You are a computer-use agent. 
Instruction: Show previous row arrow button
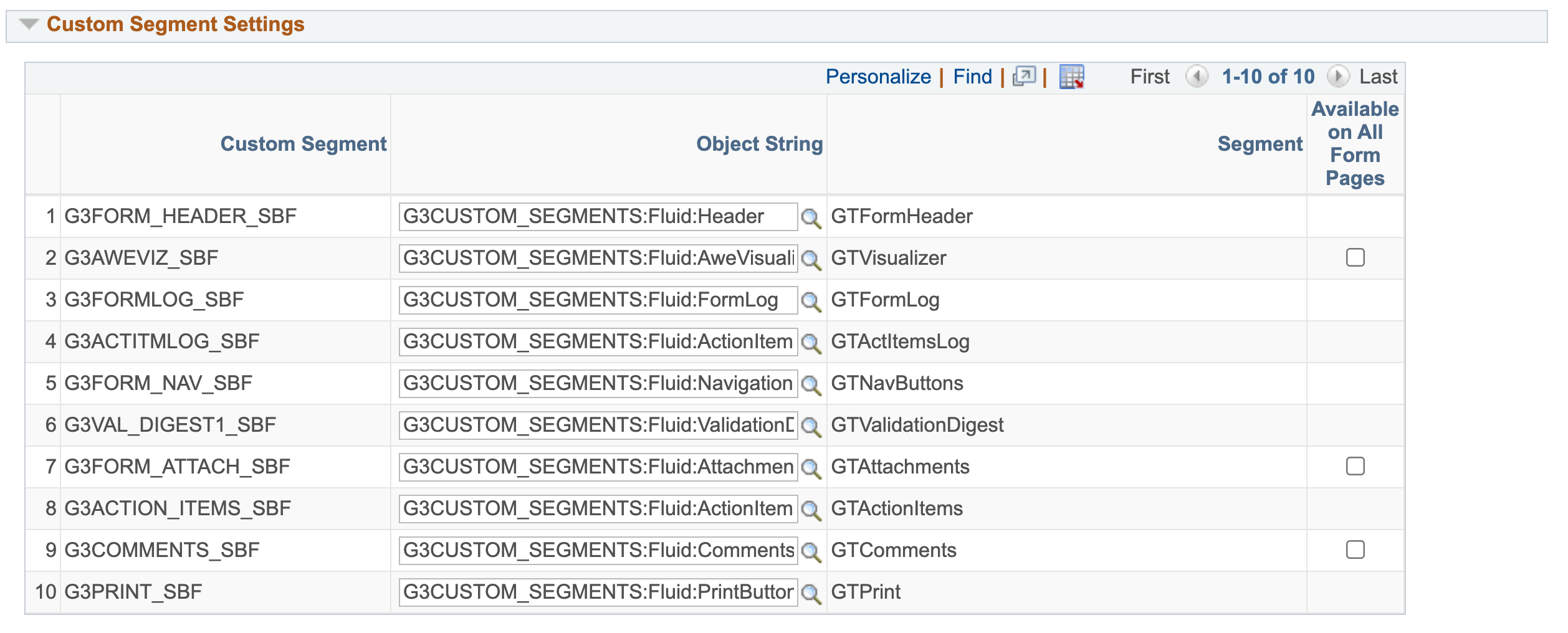1197,77
